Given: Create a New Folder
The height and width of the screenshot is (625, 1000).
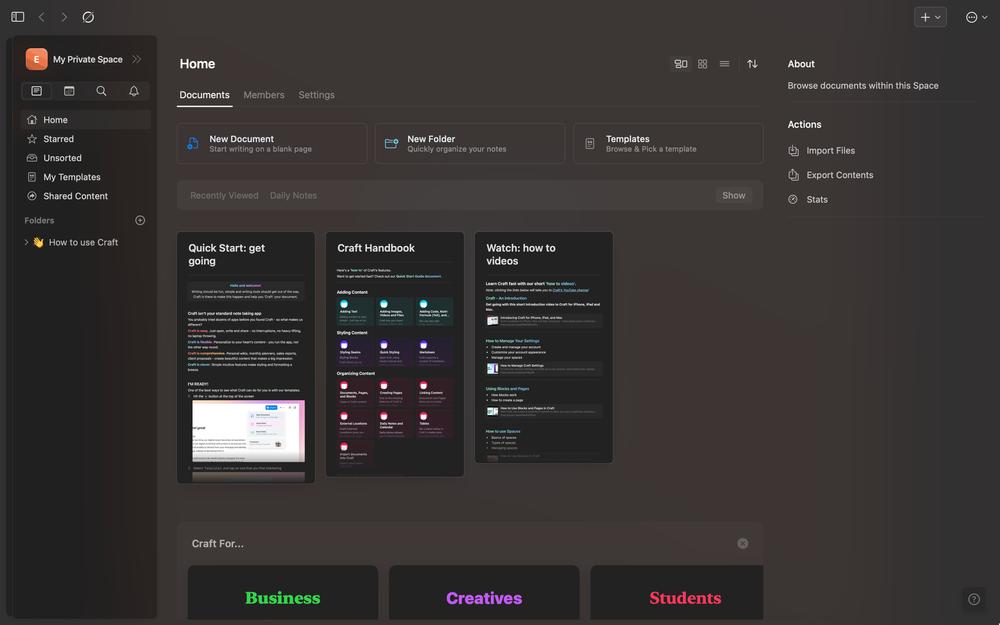Looking at the screenshot, I should click(x=470, y=143).
